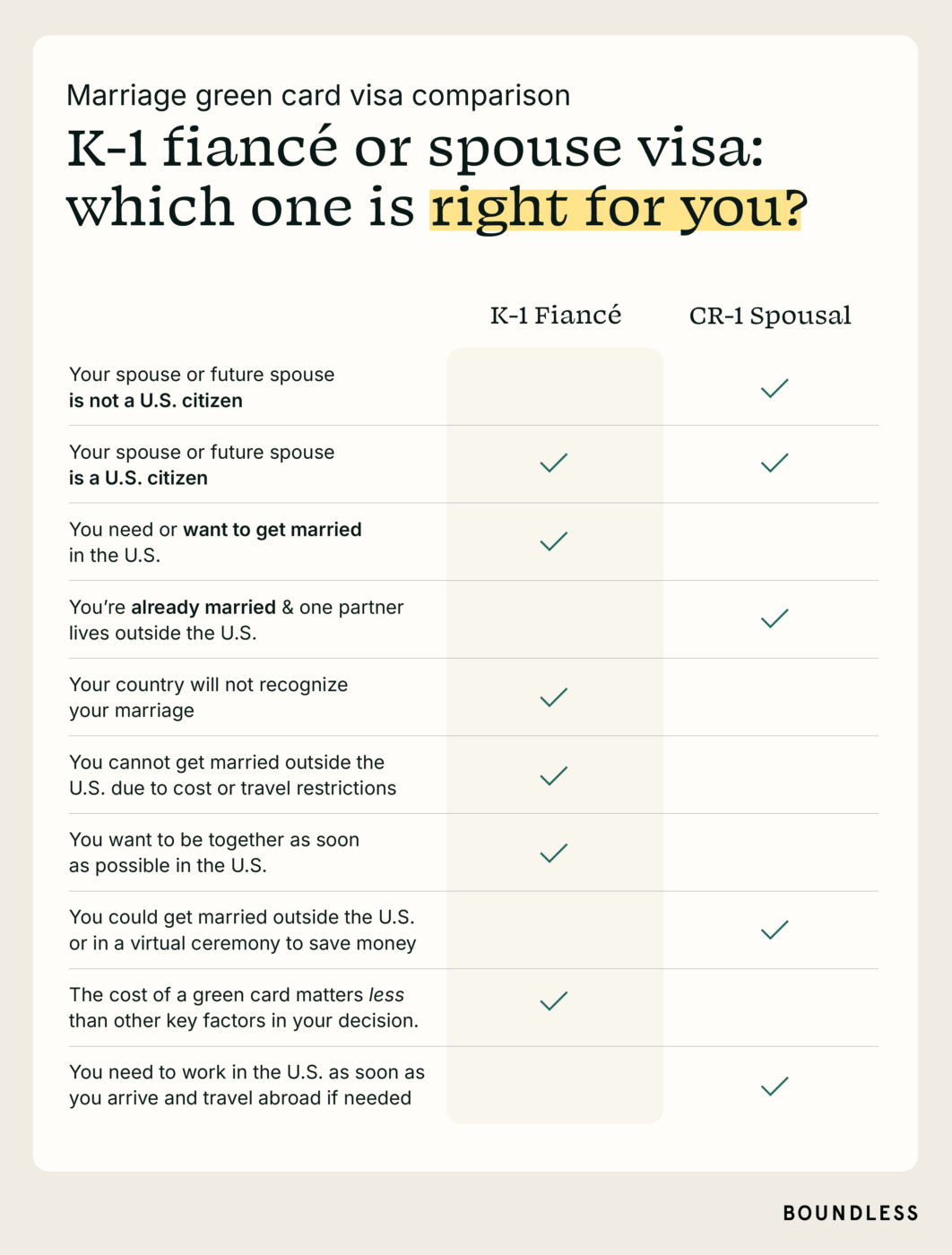Click 'Marriage green card visa comparison' subtitle
952x1255 pixels.
[x=318, y=95]
